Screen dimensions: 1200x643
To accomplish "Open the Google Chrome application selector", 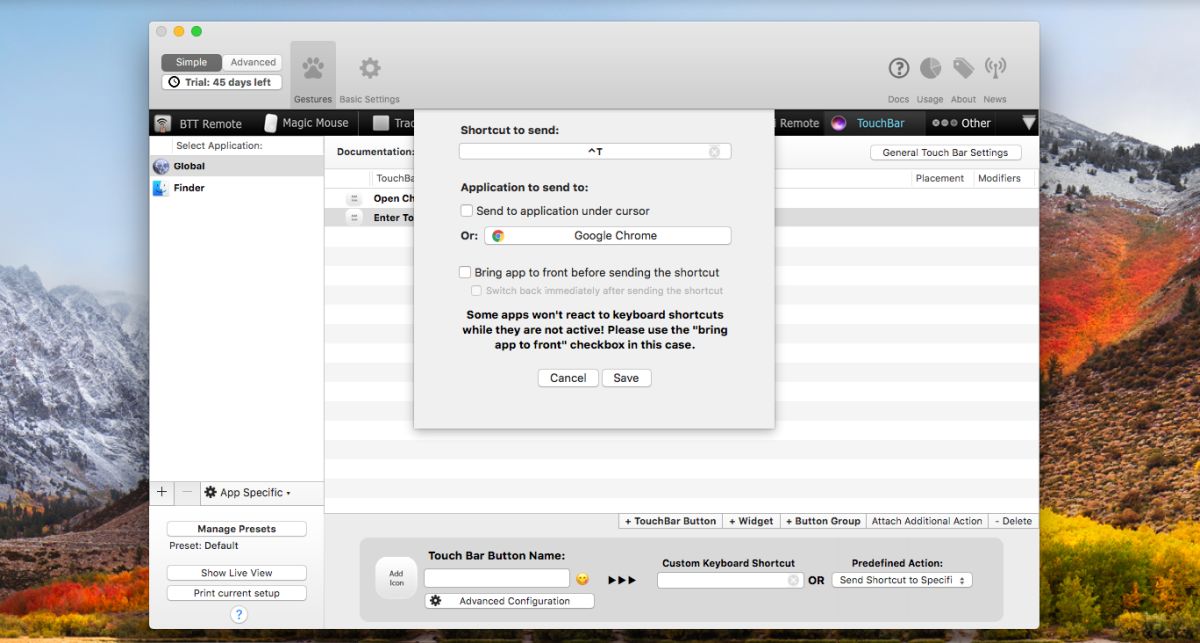I will [x=608, y=236].
